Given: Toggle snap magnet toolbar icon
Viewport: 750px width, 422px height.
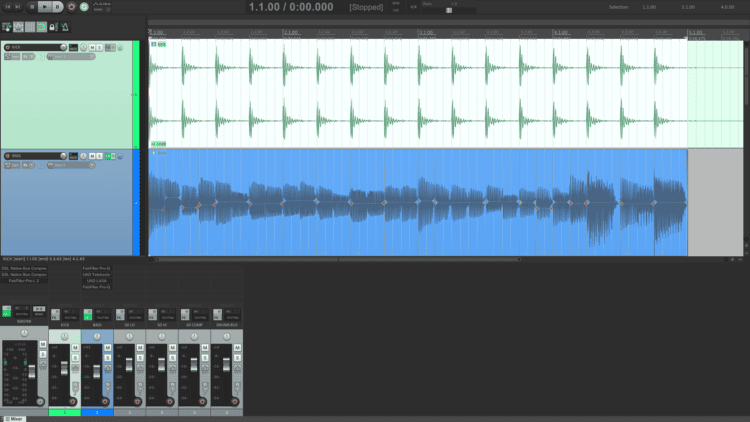Looking at the screenshot, I should point(42,27).
